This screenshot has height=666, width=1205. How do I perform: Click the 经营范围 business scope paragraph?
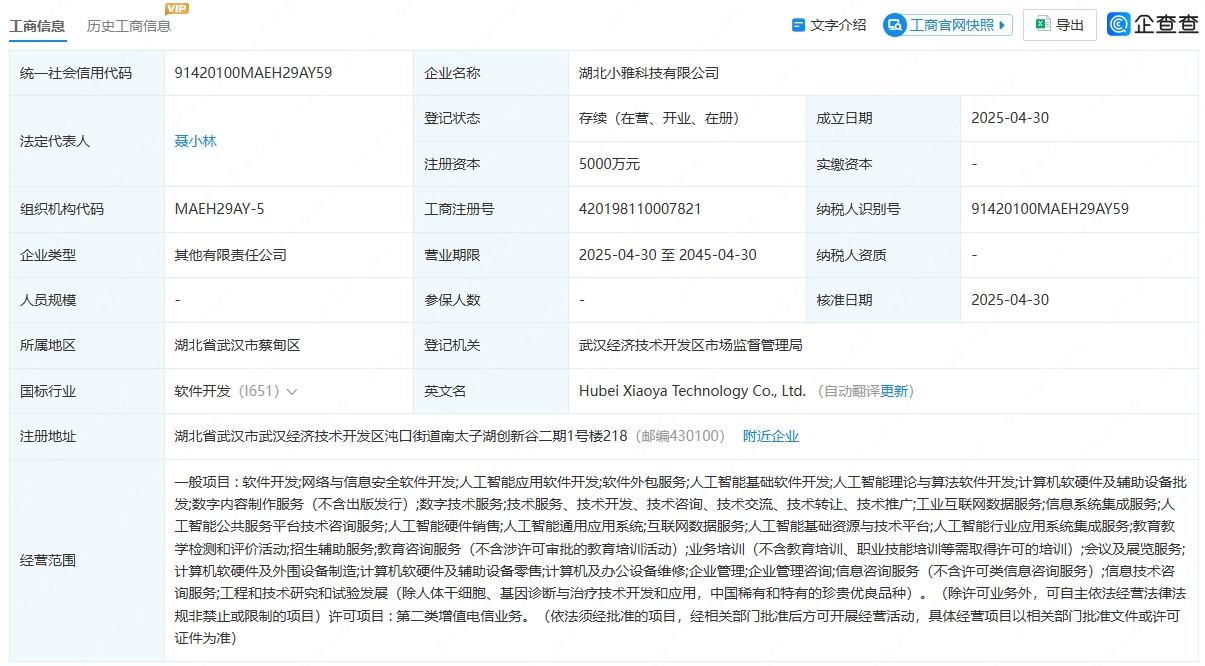point(680,559)
